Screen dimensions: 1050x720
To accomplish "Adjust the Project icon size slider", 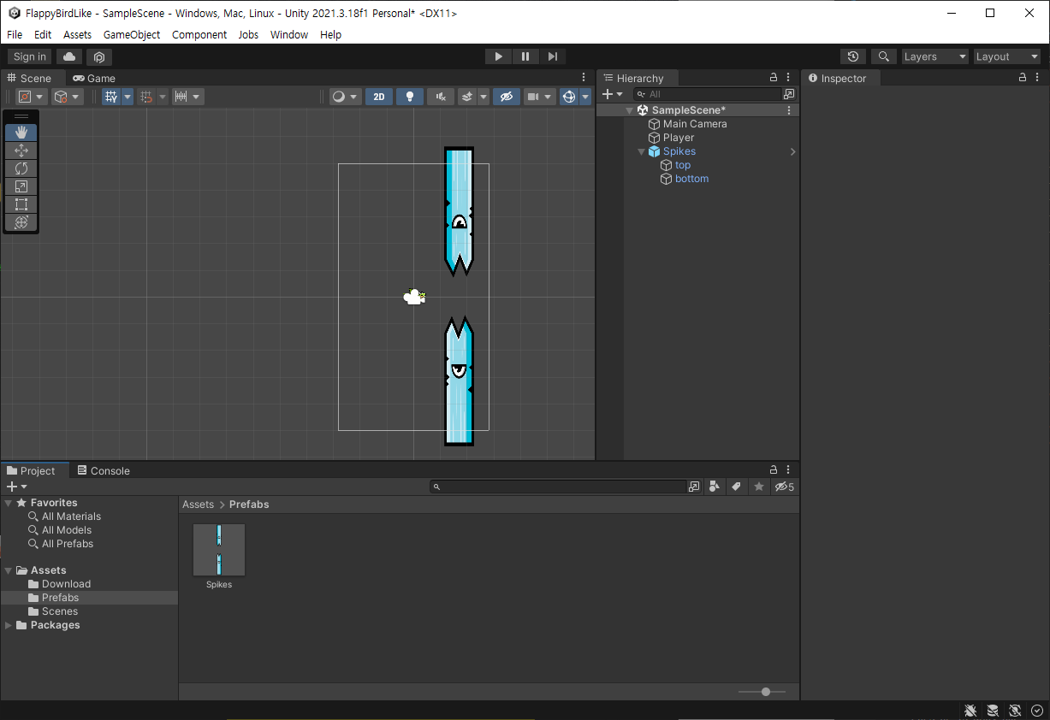I will [762, 692].
